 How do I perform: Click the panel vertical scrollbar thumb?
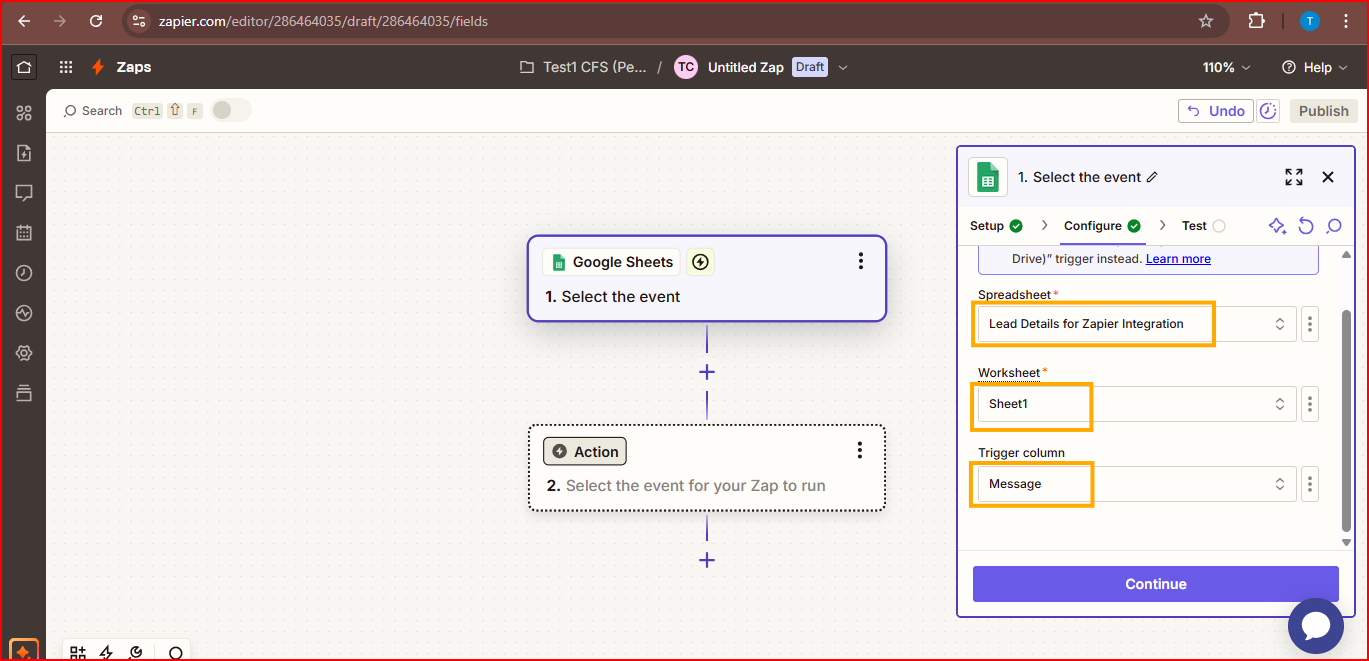1346,420
